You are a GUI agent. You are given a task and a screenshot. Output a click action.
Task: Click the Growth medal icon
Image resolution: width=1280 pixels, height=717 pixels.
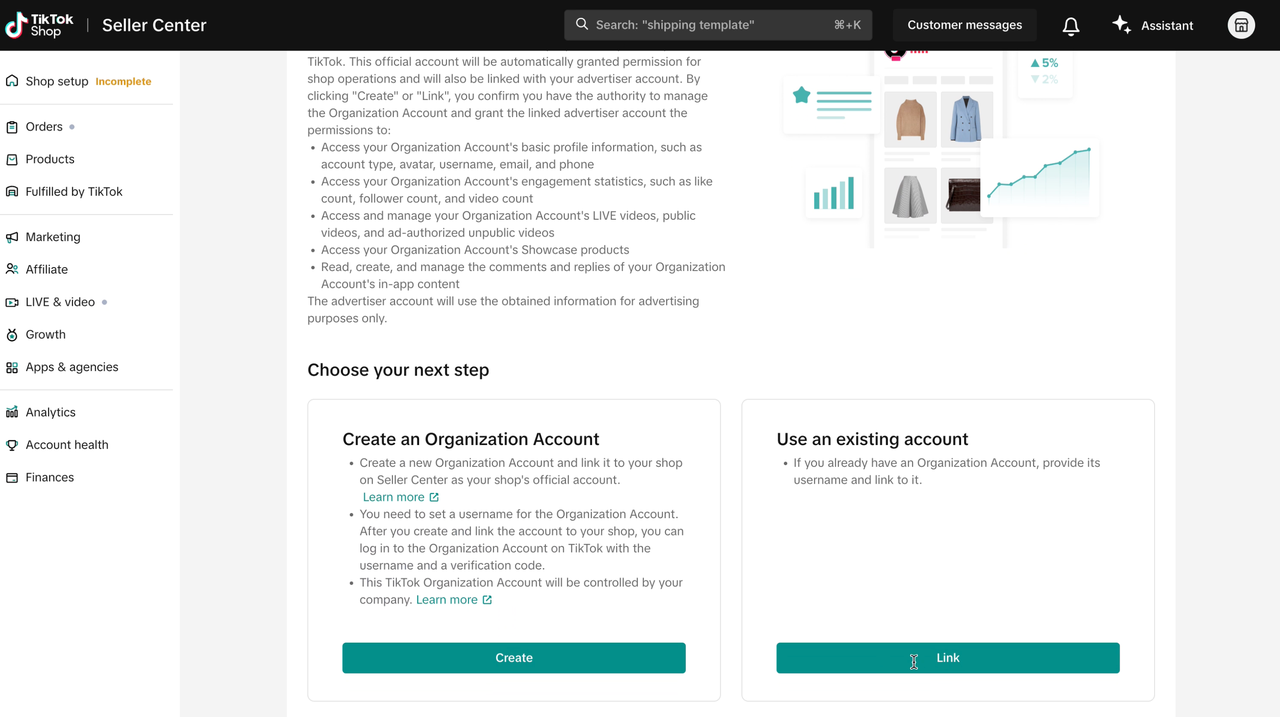(12, 335)
